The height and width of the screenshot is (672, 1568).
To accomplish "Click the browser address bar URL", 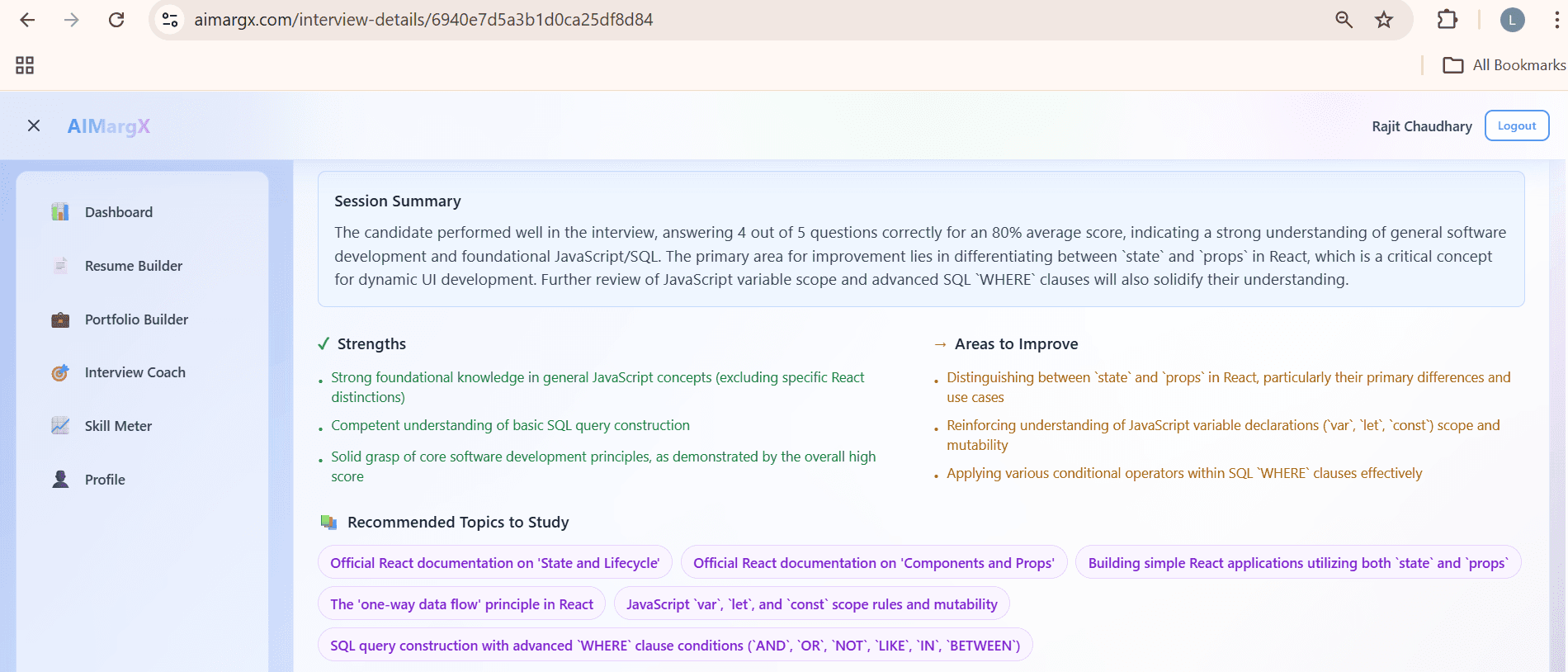I will pos(423,20).
